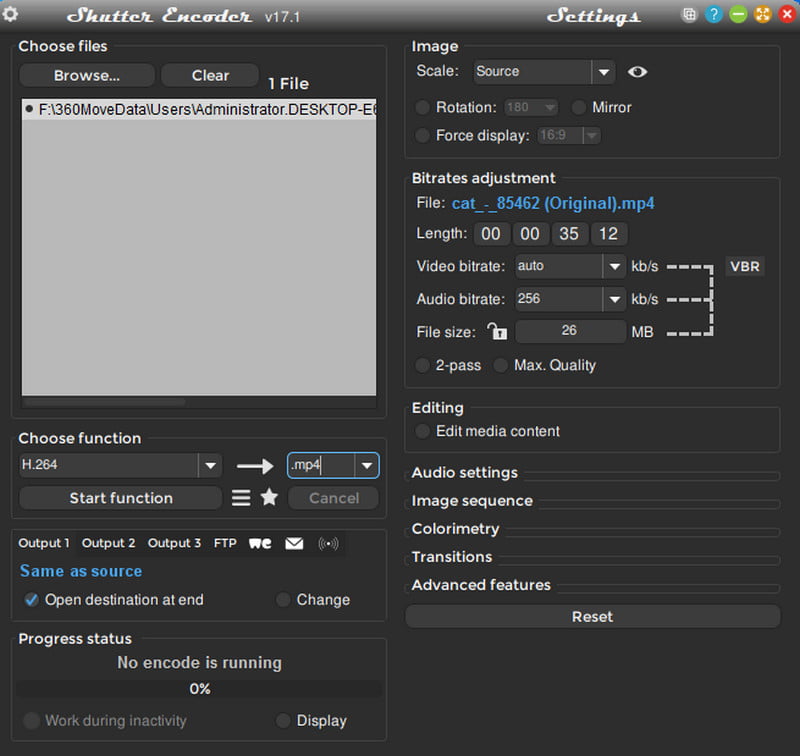Click the File size 26 MB field
800x756 pixels.
[x=570, y=331]
